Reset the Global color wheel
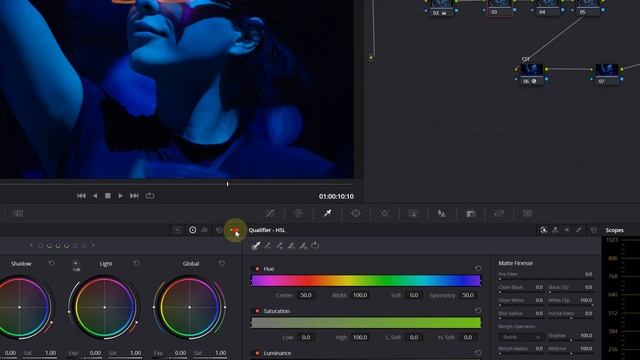The width and height of the screenshot is (640, 360). (x=221, y=263)
